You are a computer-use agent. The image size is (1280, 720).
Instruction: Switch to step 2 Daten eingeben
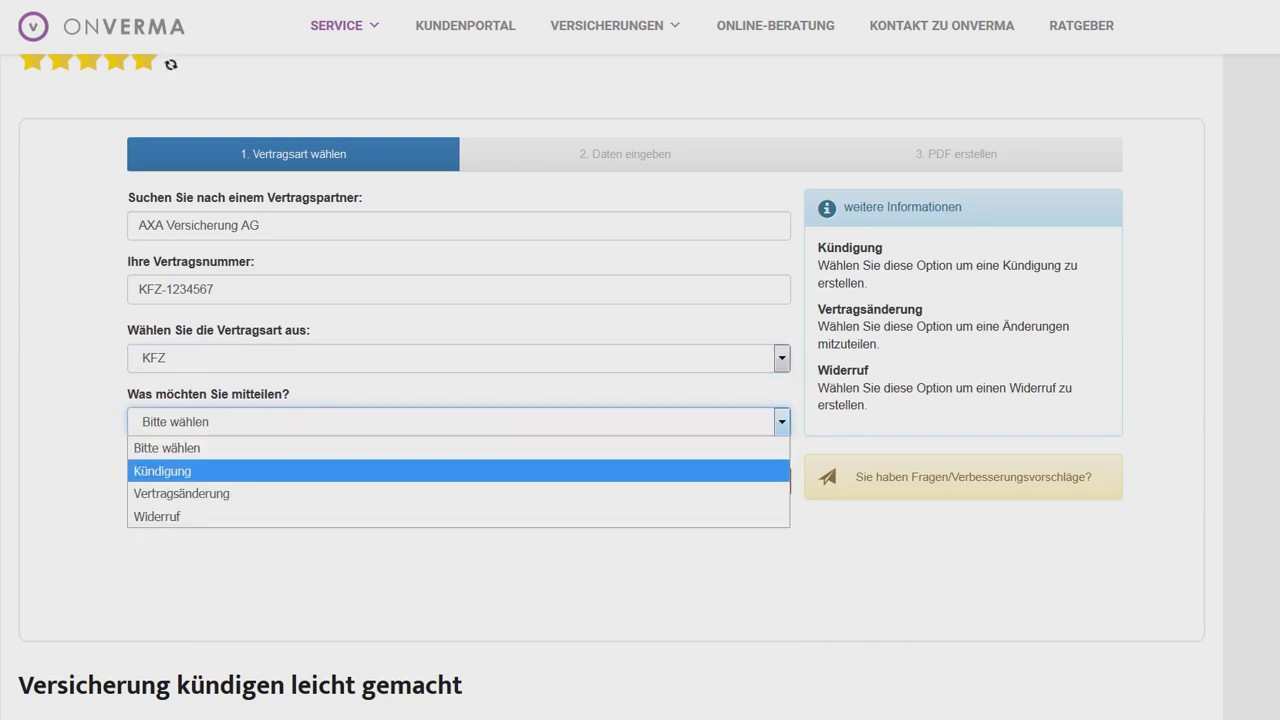625,154
